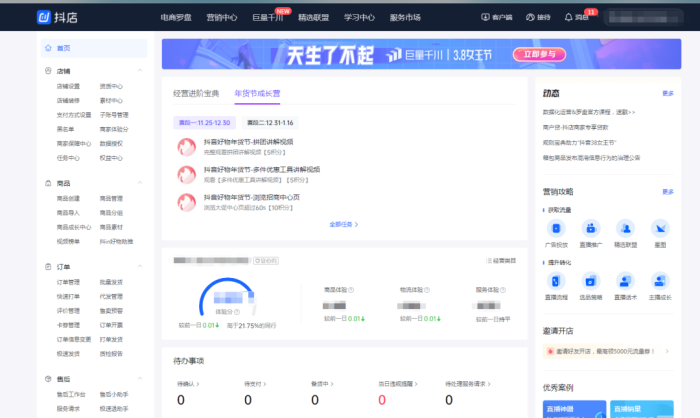Open the 接待 customer service icon

tap(530, 17)
